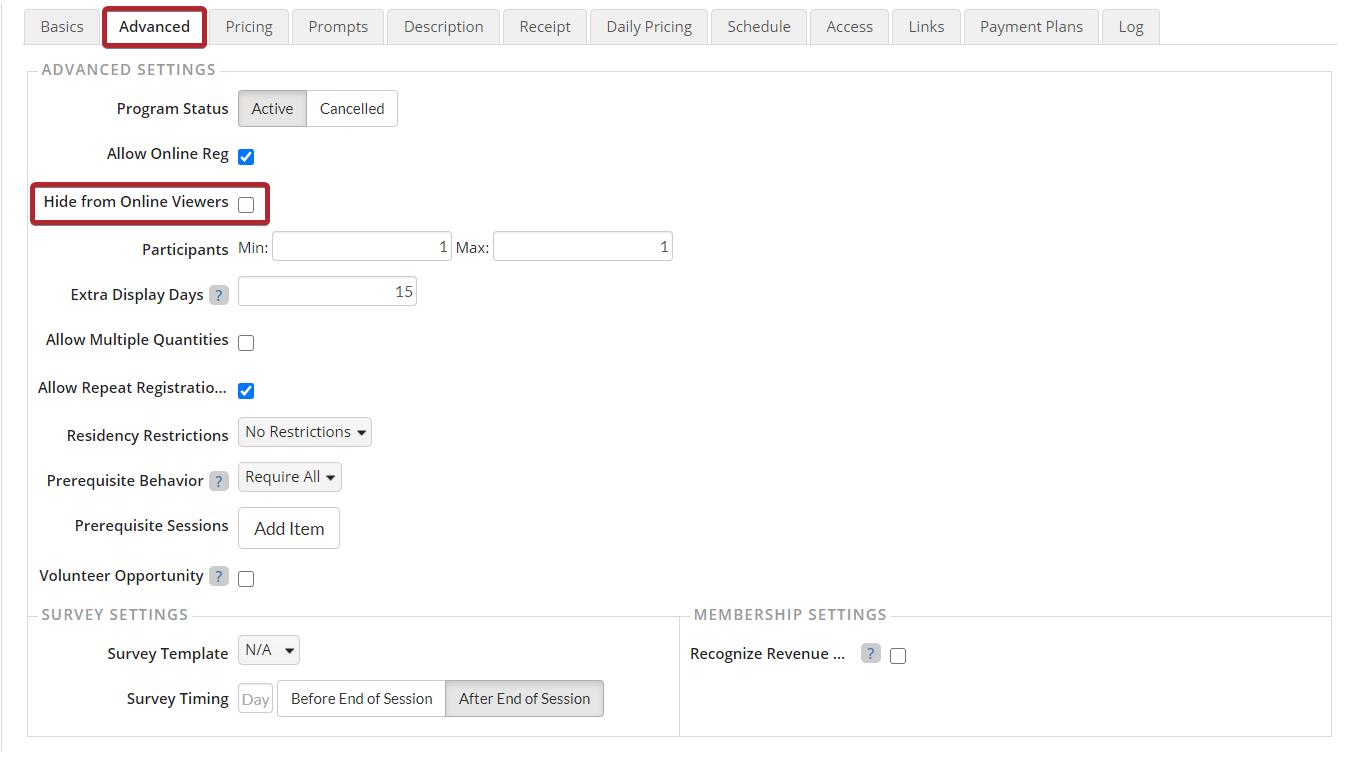Viewport: 1360px width, 763px height.
Task: Click the Prerequisite Sessions label
Action: (x=152, y=525)
